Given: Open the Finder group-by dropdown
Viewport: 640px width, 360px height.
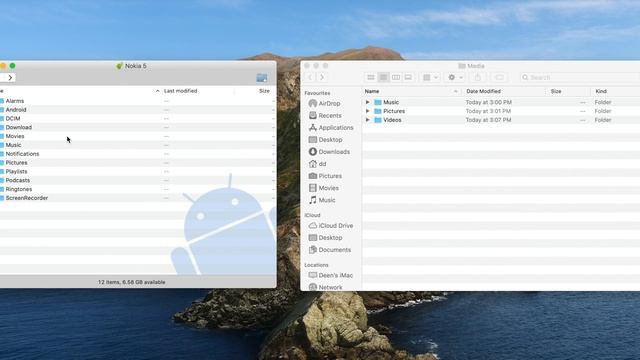Looking at the screenshot, I should click(x=430, y=77).
